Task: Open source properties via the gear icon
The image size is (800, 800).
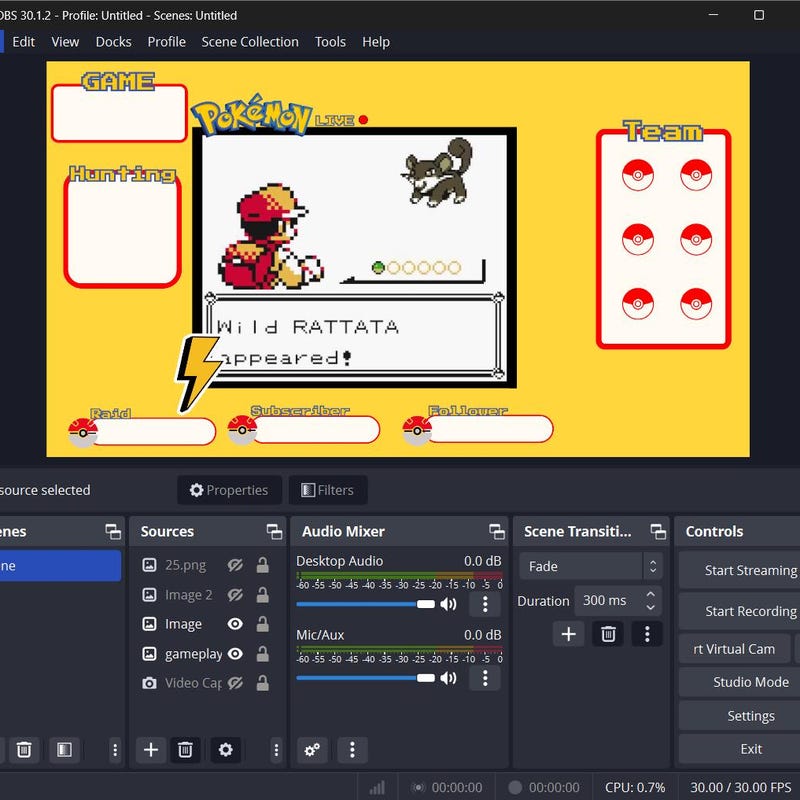Action: (225, 750)
